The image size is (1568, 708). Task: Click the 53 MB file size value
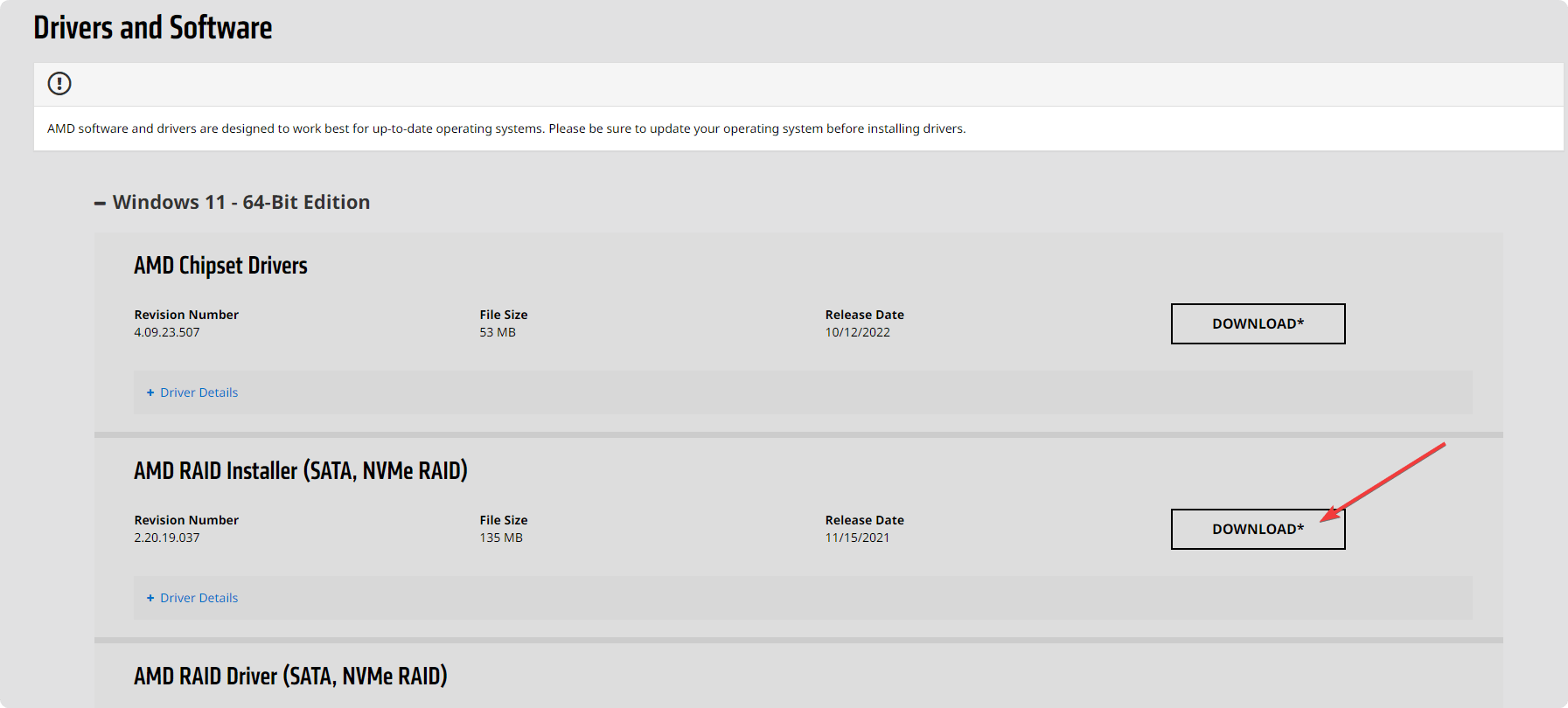(x=498, y=332)
